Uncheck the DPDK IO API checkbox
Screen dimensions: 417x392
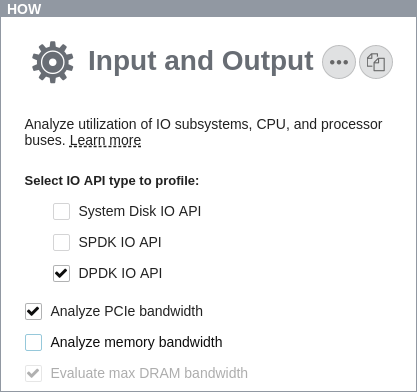61,273
